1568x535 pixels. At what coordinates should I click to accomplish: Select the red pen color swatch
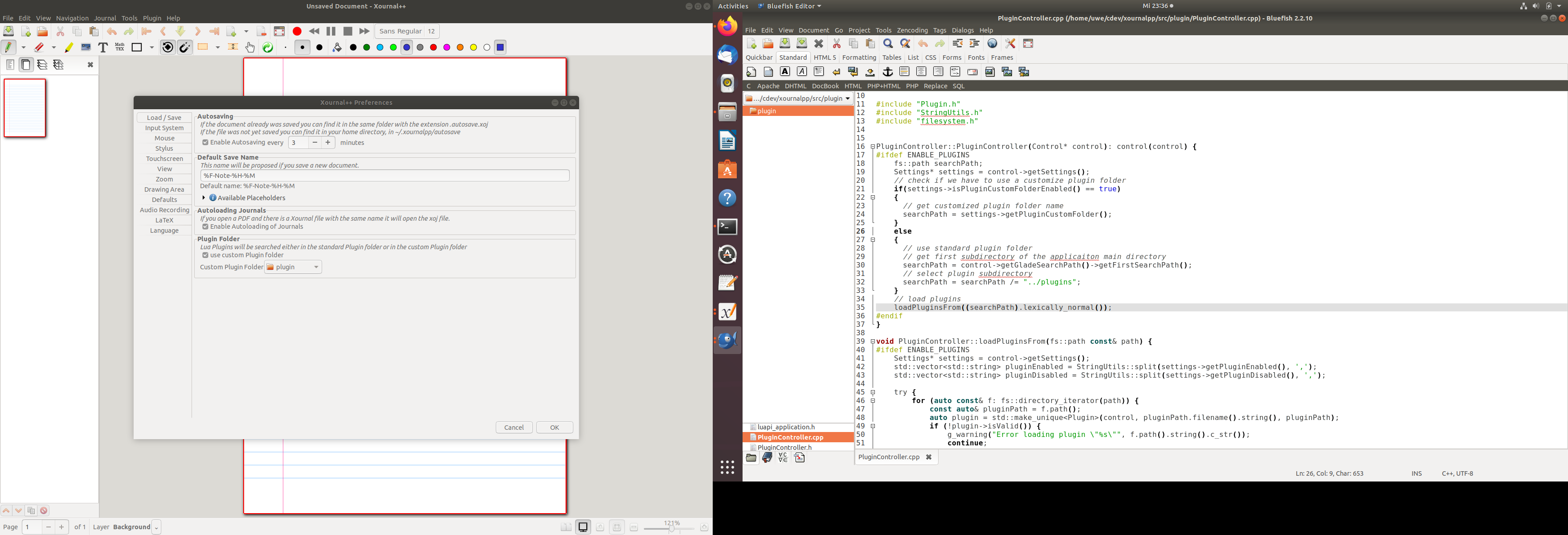[x=433, y=48]
